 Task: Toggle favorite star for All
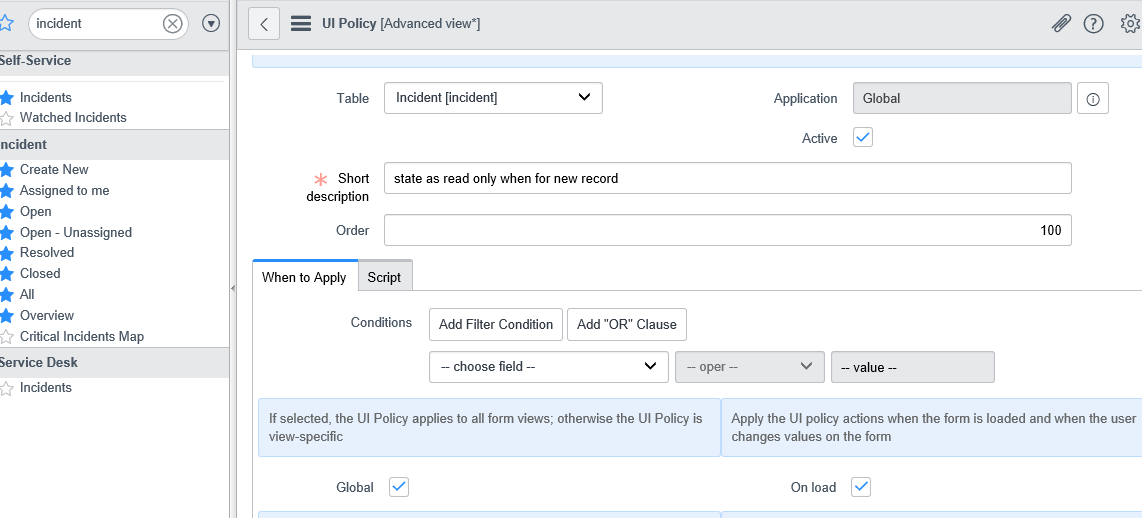coord(7,295)
